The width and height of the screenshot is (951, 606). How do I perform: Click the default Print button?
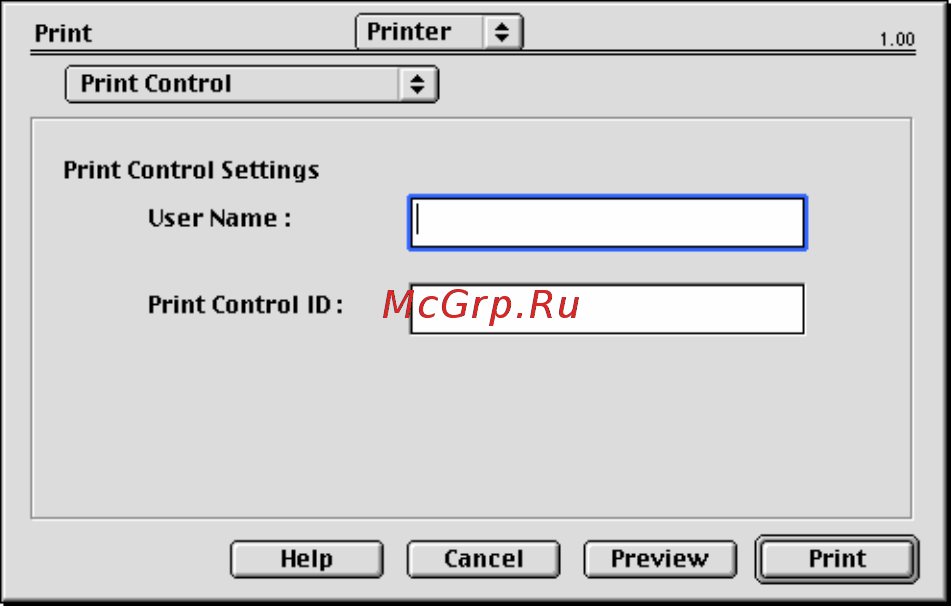[x=837, y=559]
